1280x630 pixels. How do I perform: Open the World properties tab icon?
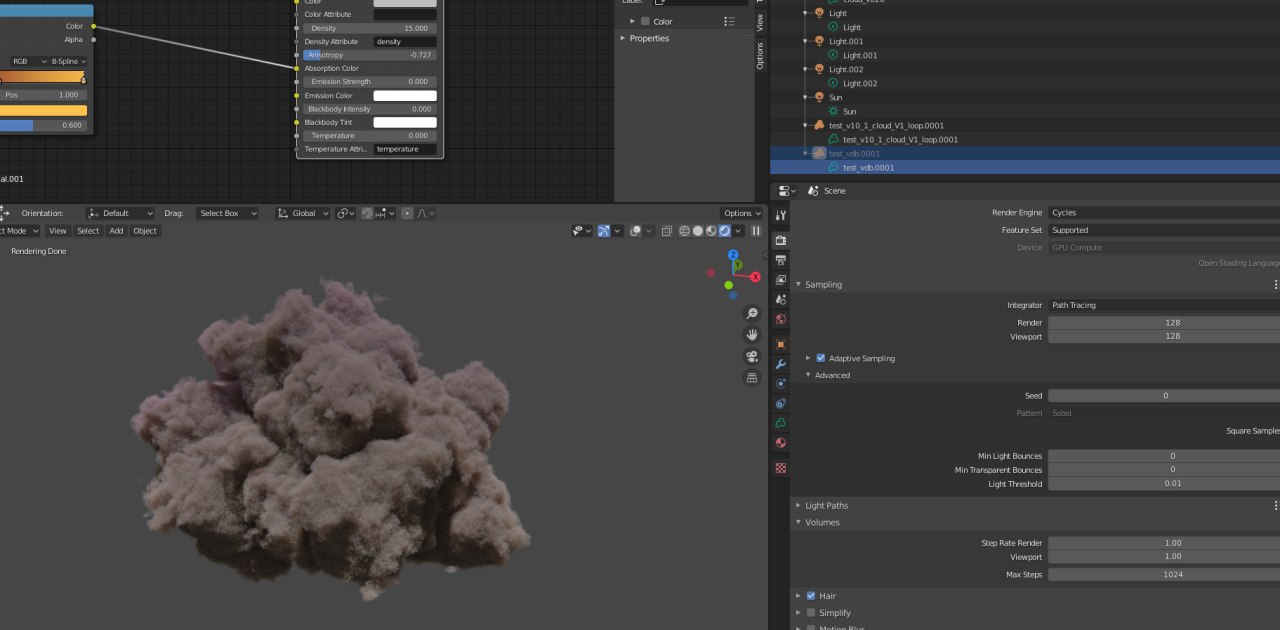[781, 319]
